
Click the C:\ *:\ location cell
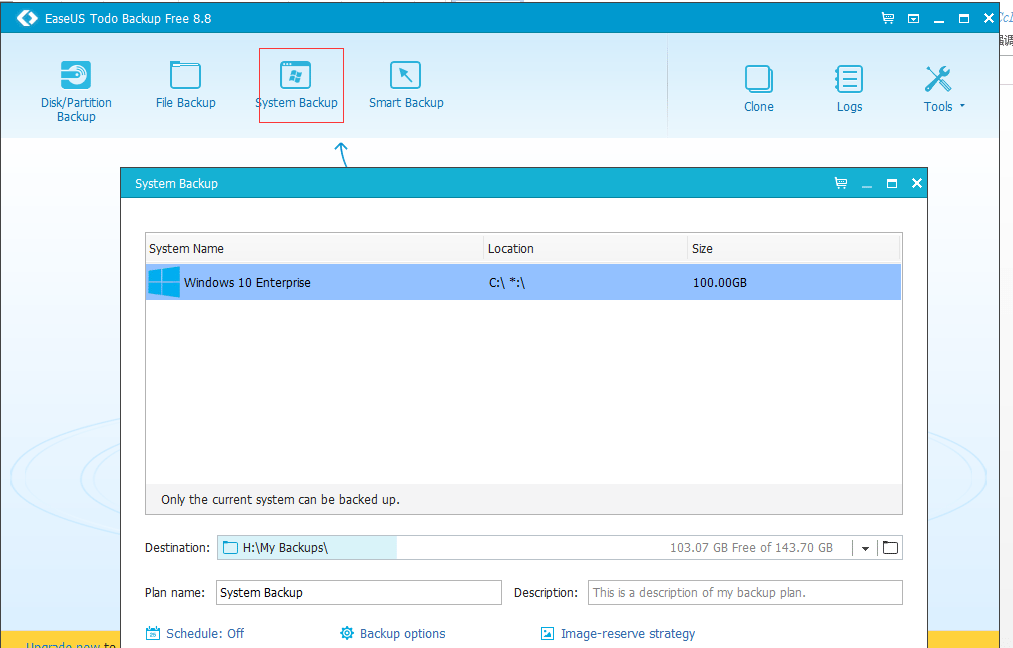(507, 282)
